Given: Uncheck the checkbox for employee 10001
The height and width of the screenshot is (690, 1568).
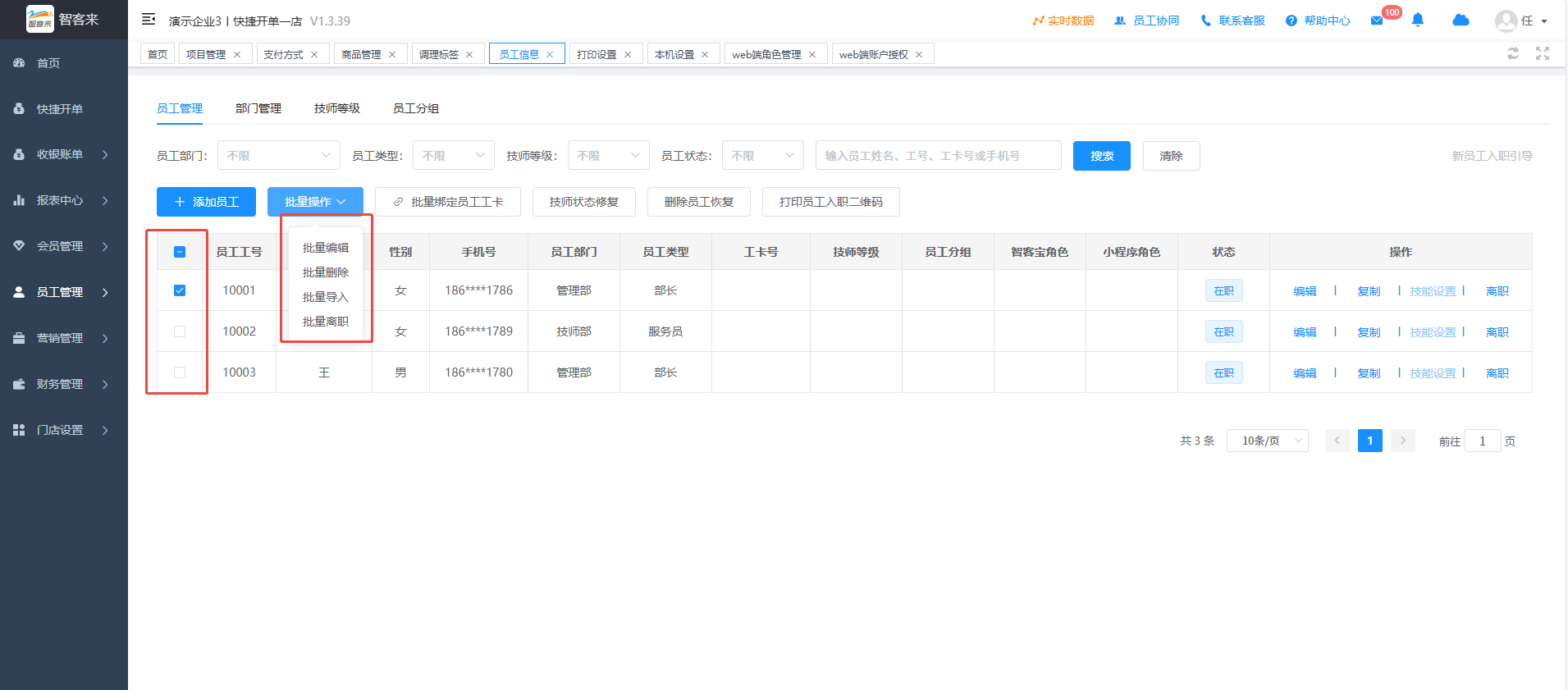Looking at the screenshot, I should pos(180,290).
